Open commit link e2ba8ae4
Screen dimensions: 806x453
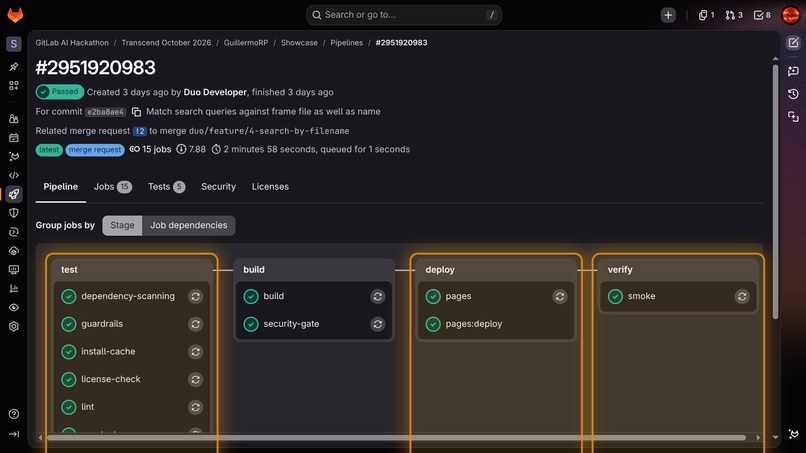click(105, 112)
